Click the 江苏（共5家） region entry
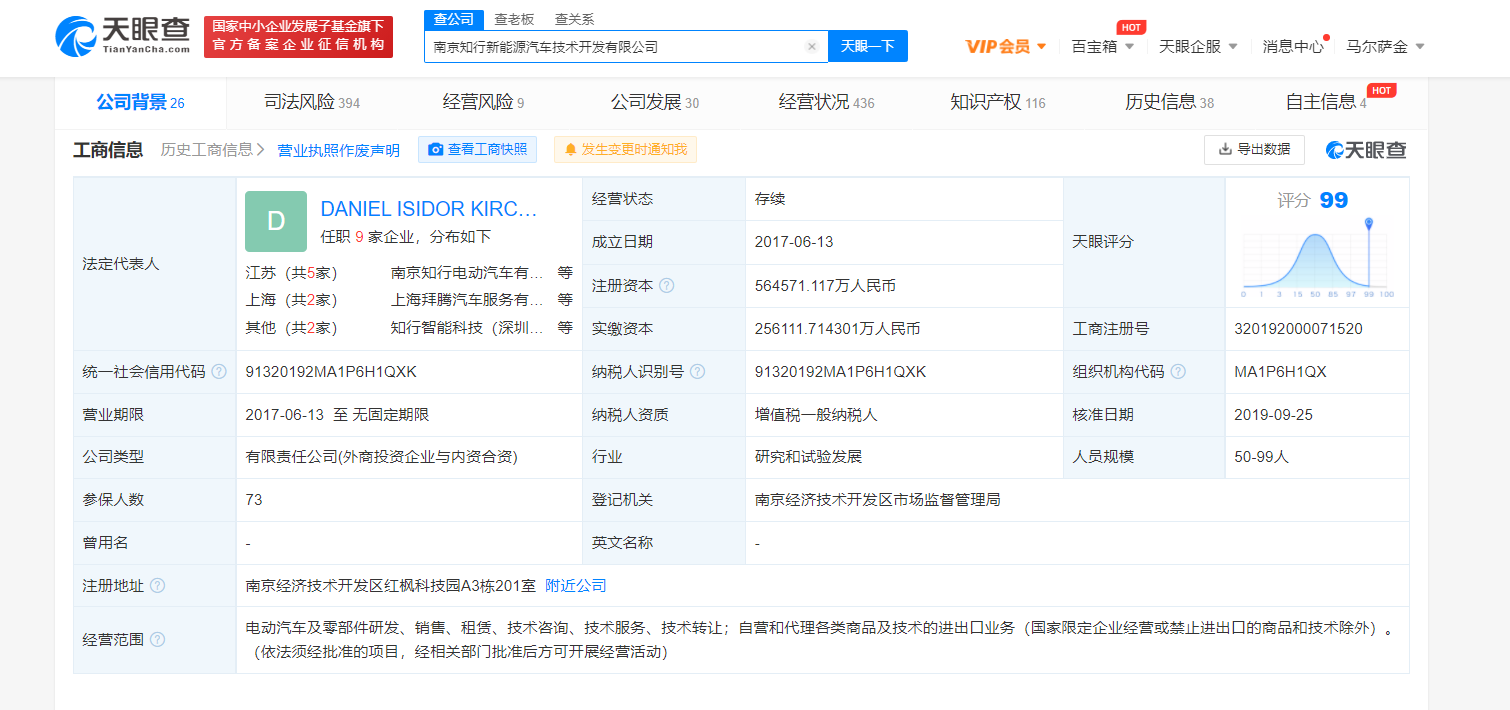This screenshot has height=710, width=1510. click(292, 272)
